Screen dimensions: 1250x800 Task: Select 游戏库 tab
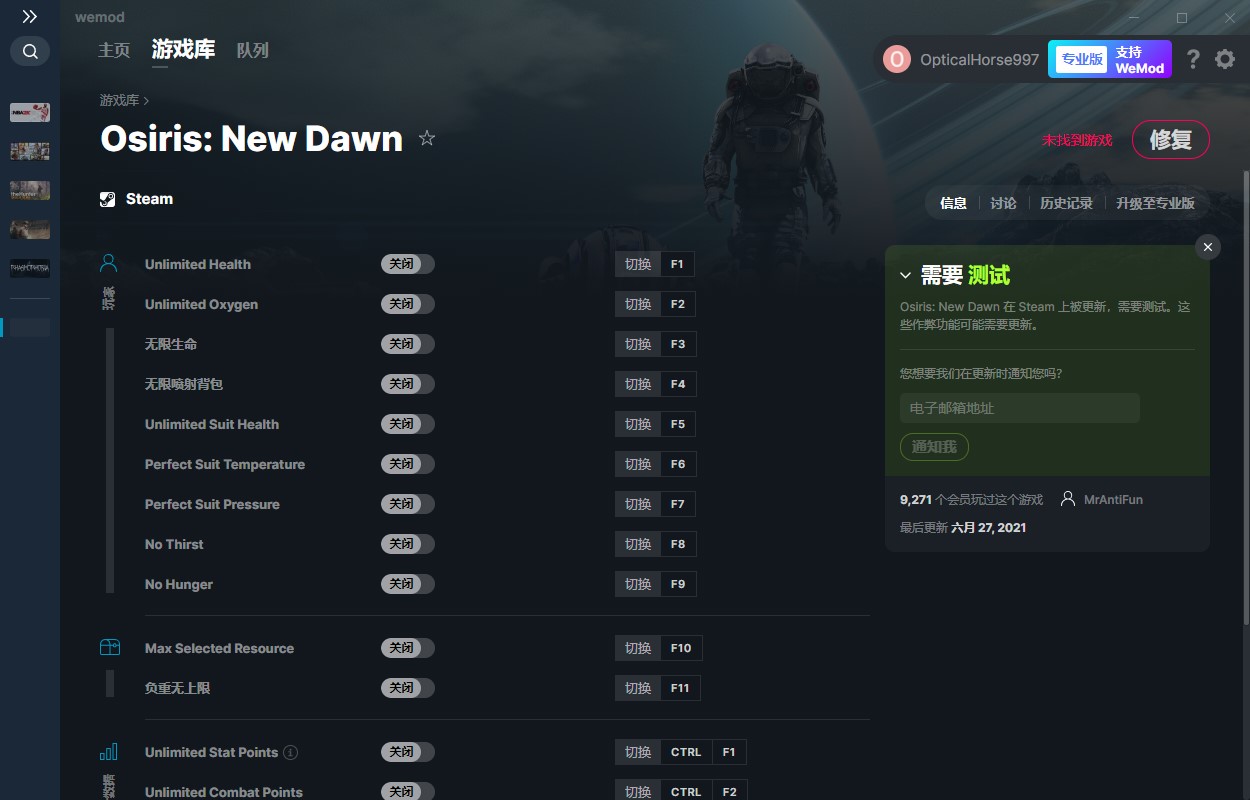click(x=183, y=49)
